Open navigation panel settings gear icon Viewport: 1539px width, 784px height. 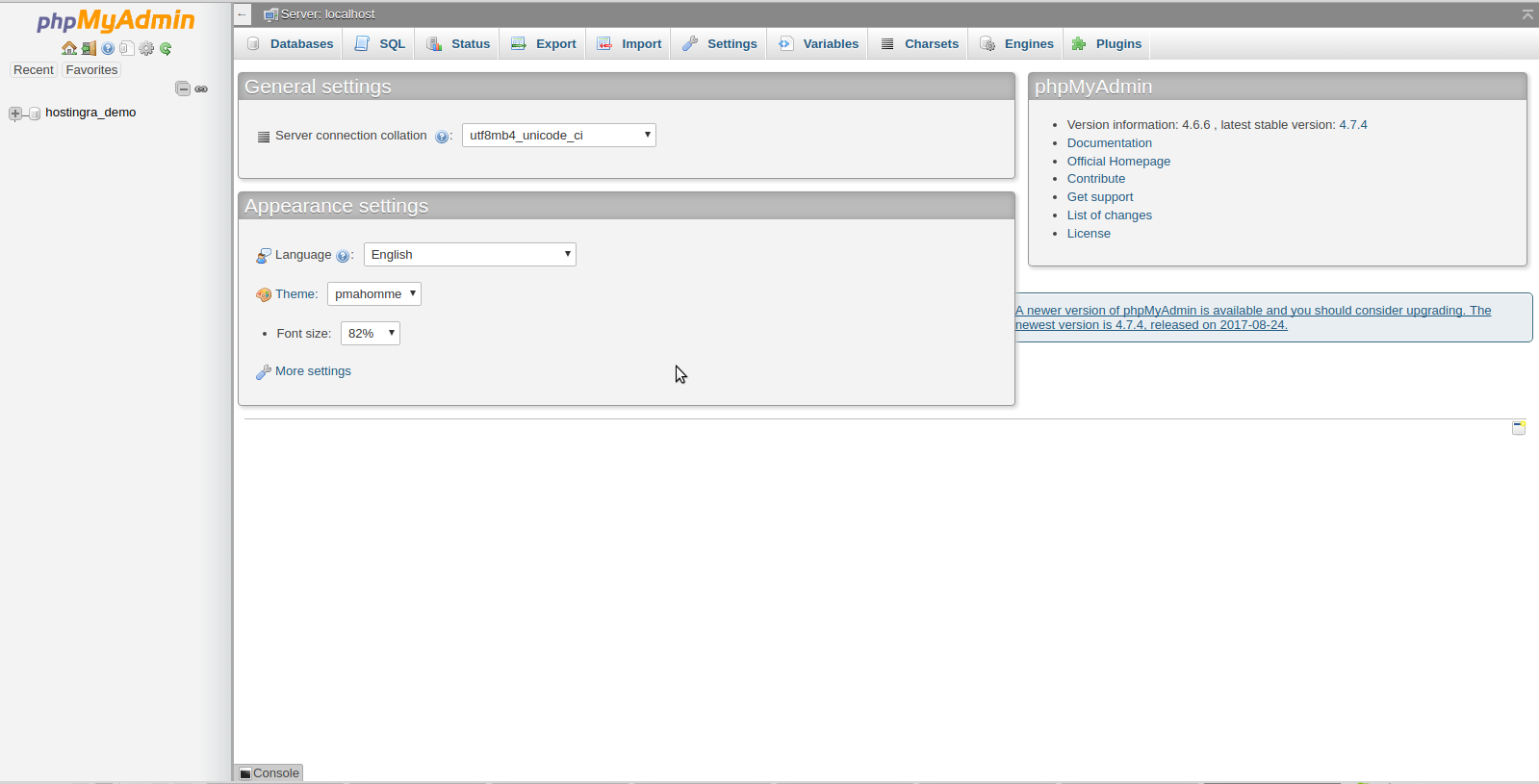point(146,48)
